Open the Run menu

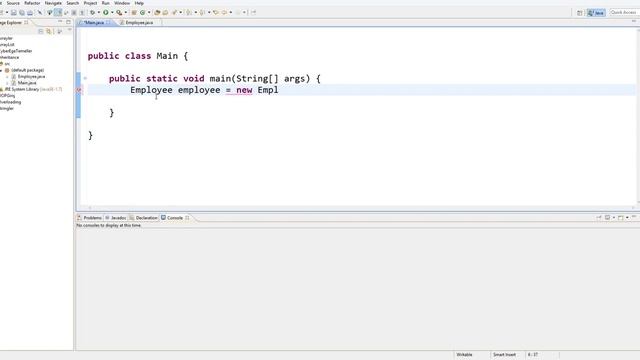(x=105, y=3)
